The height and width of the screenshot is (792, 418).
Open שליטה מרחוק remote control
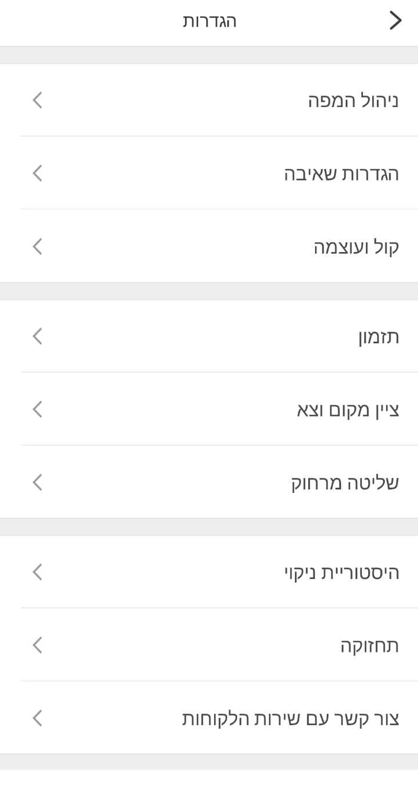coord(209,482)
